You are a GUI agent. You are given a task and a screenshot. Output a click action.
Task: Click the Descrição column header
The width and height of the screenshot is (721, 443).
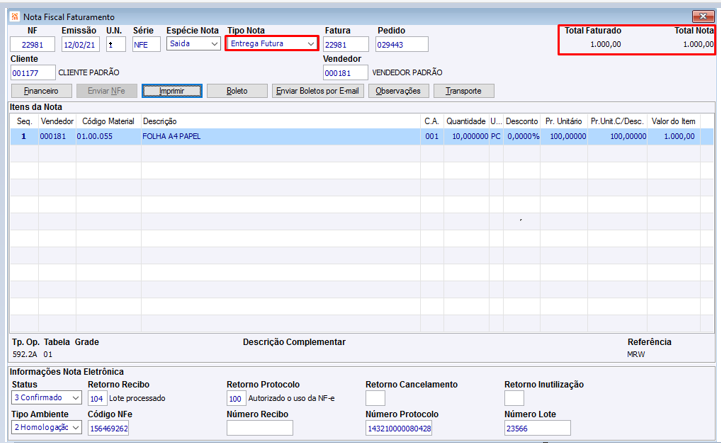pos(280,121)
